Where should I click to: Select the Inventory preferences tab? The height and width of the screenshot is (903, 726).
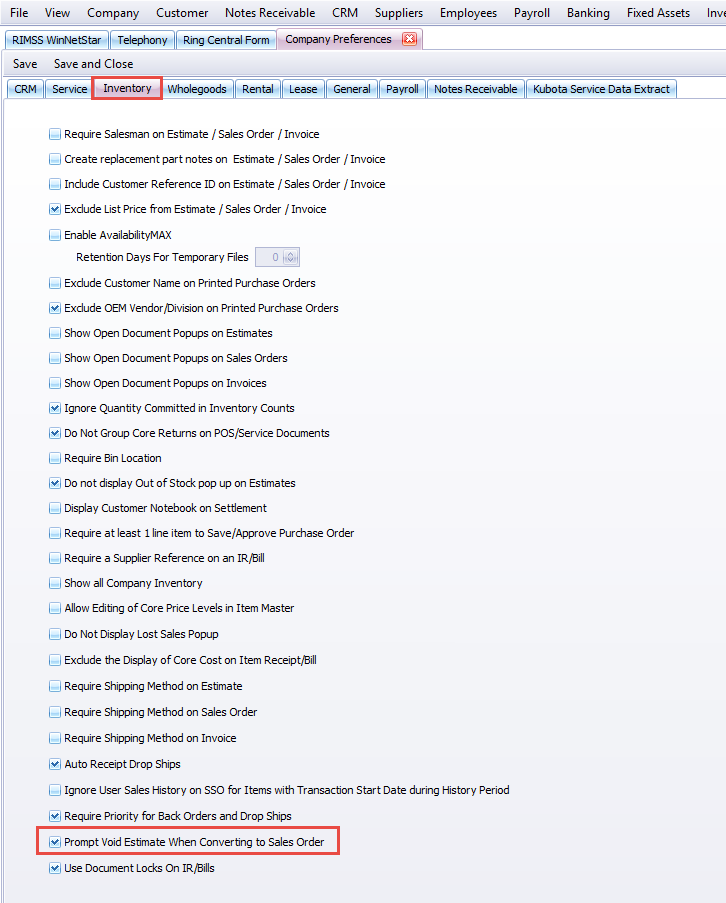pyautogui.click(x=127, y=88)
